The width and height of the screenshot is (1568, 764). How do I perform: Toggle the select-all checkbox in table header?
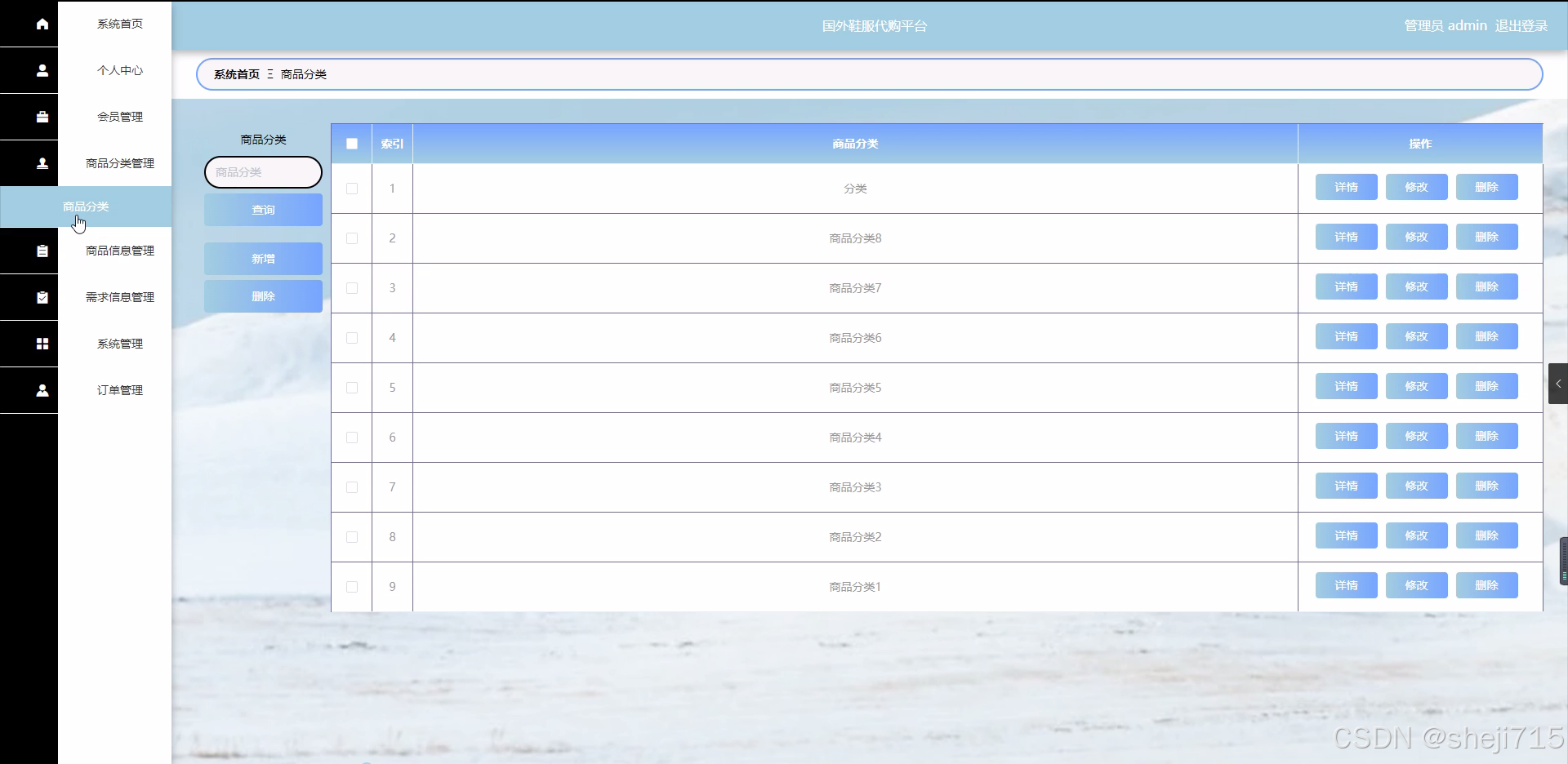(x=352, y=144)
